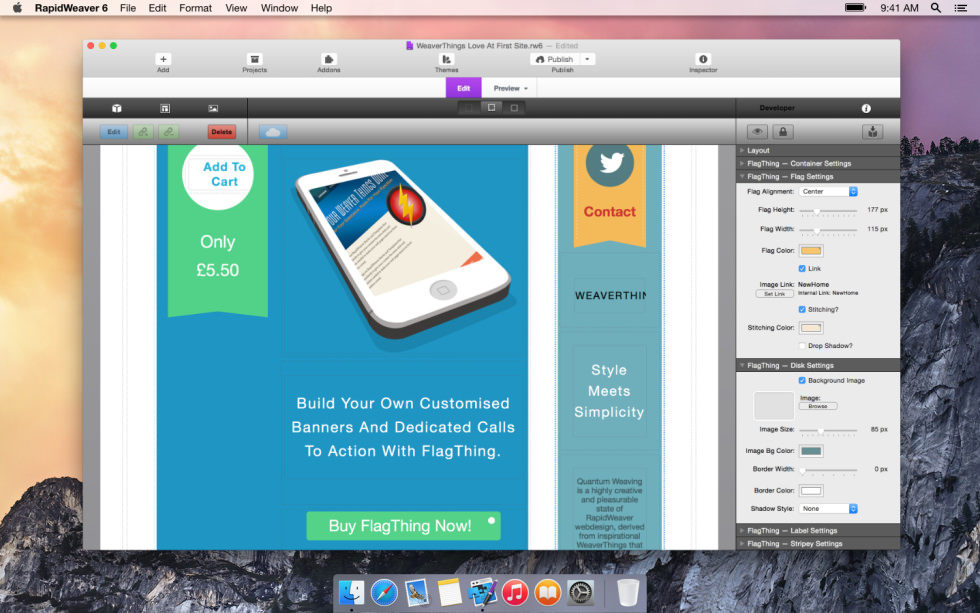Choose the left darkest view-mode button
980x613 pixels.
[x=468, y=108]
